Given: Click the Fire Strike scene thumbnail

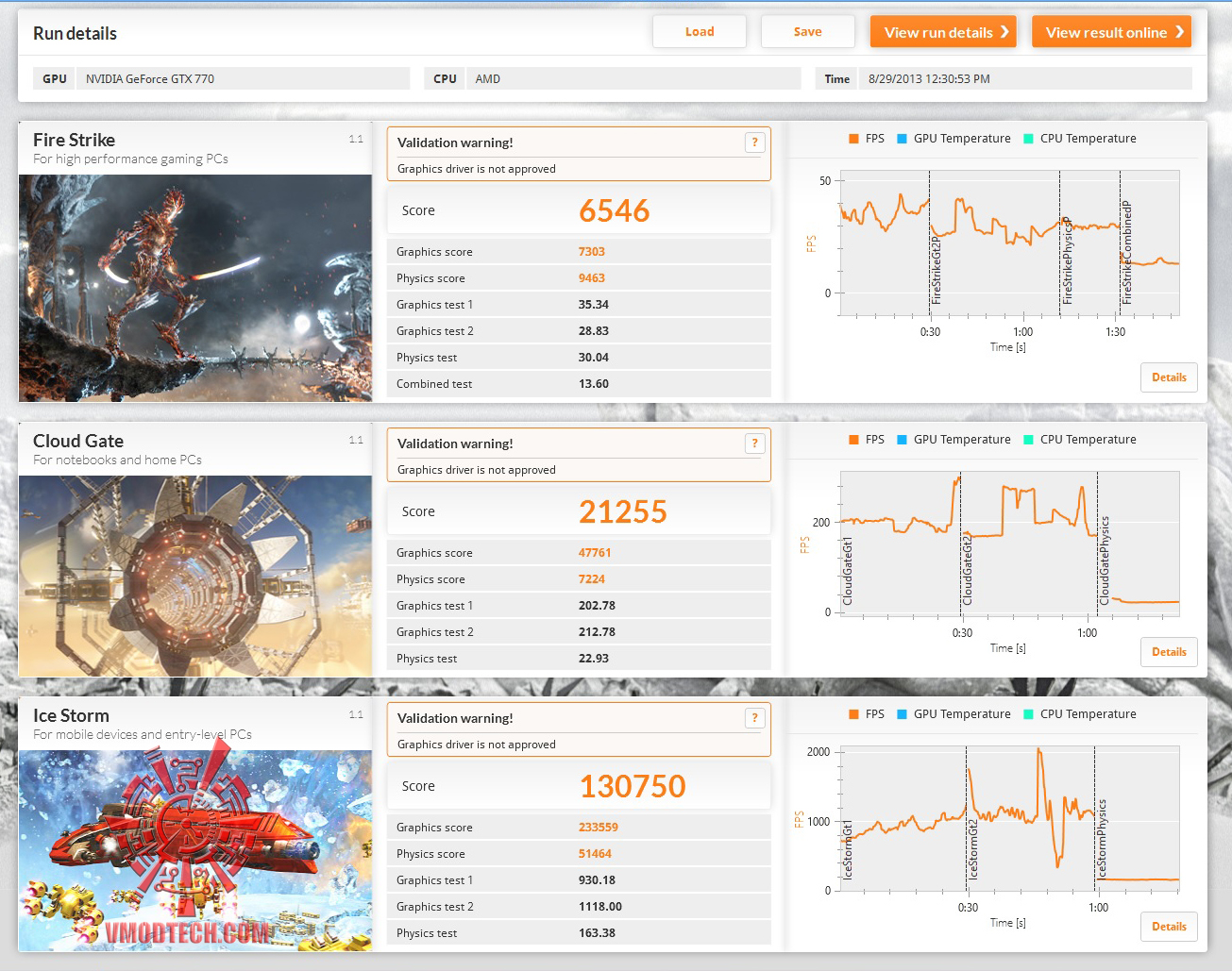Looking at the screenshot, I should [x=195, y=288].
